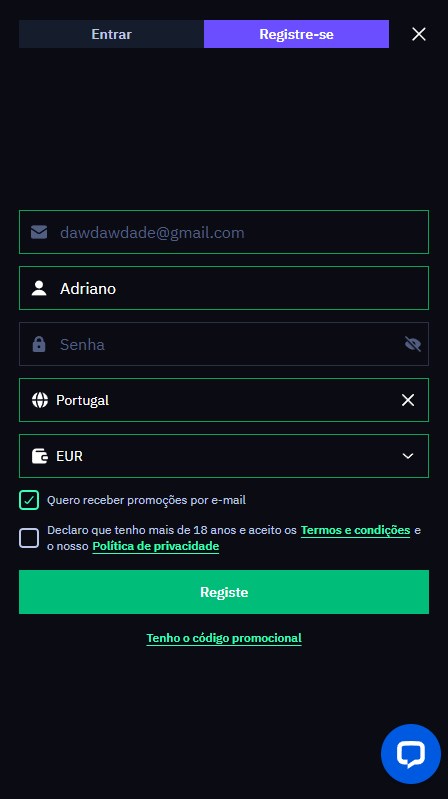This screenshot has width=448, height=799.
Task: Click the envelope icon in email field
Action: click(x=39, y=232)
